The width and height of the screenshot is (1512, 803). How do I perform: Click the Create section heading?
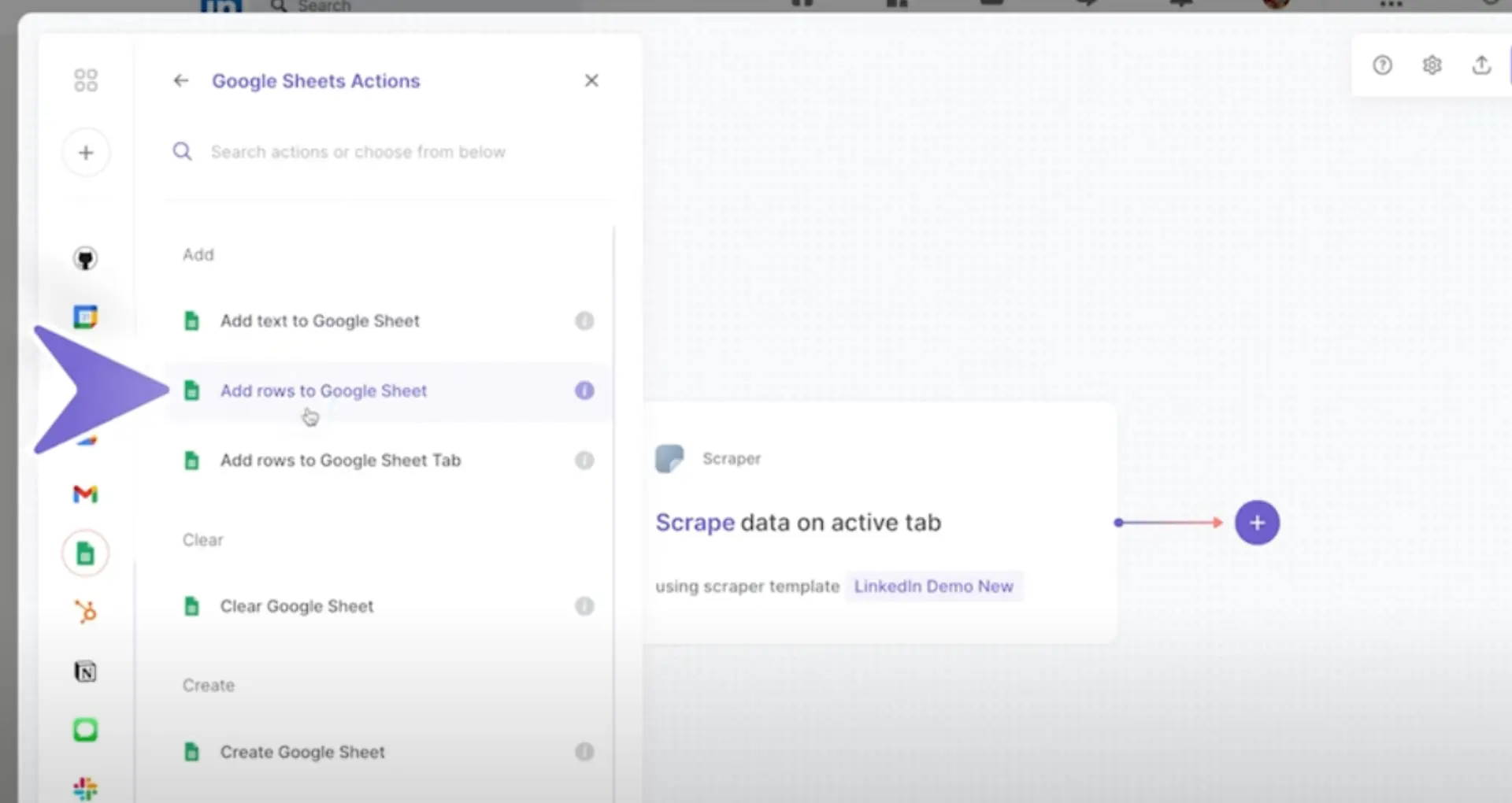pos(209,686)
